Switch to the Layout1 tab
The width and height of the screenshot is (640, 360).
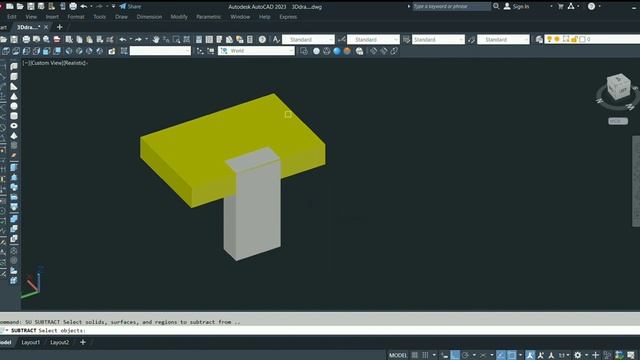tap(31, 342)
